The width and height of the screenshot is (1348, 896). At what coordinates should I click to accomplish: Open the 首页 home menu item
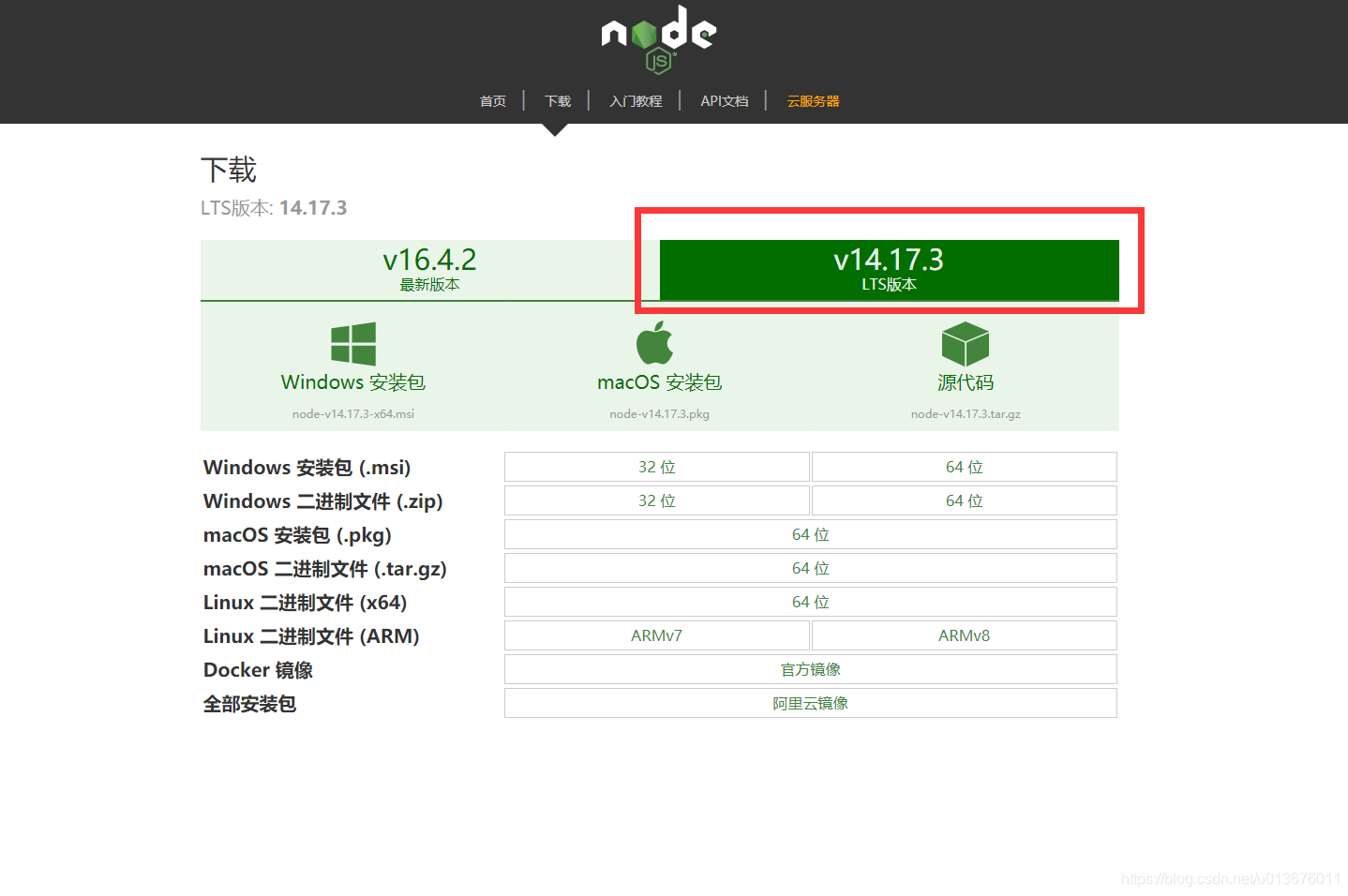tap(493, 101)
